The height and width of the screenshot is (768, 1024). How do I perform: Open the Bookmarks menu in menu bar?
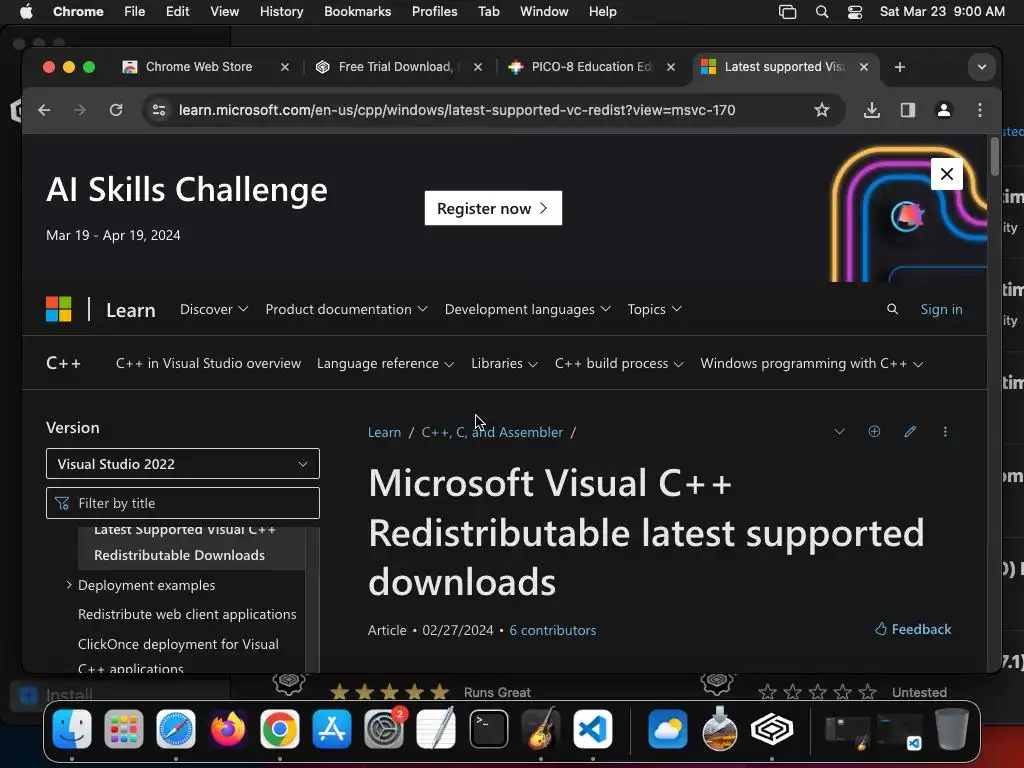coord(358,12)
